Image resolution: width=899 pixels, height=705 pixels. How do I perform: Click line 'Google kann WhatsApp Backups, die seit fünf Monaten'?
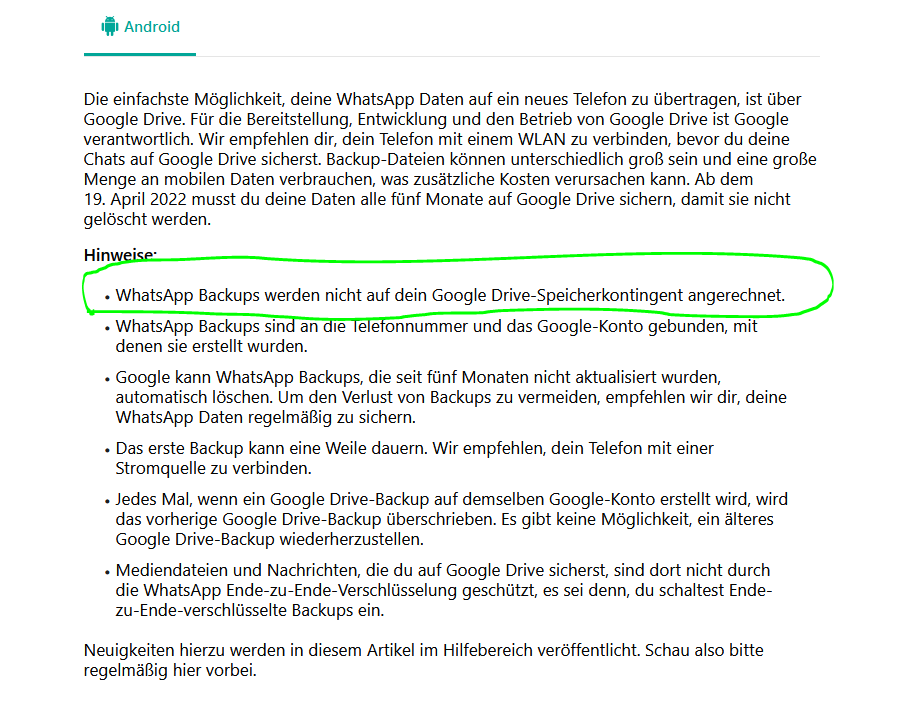pos(419,377)
